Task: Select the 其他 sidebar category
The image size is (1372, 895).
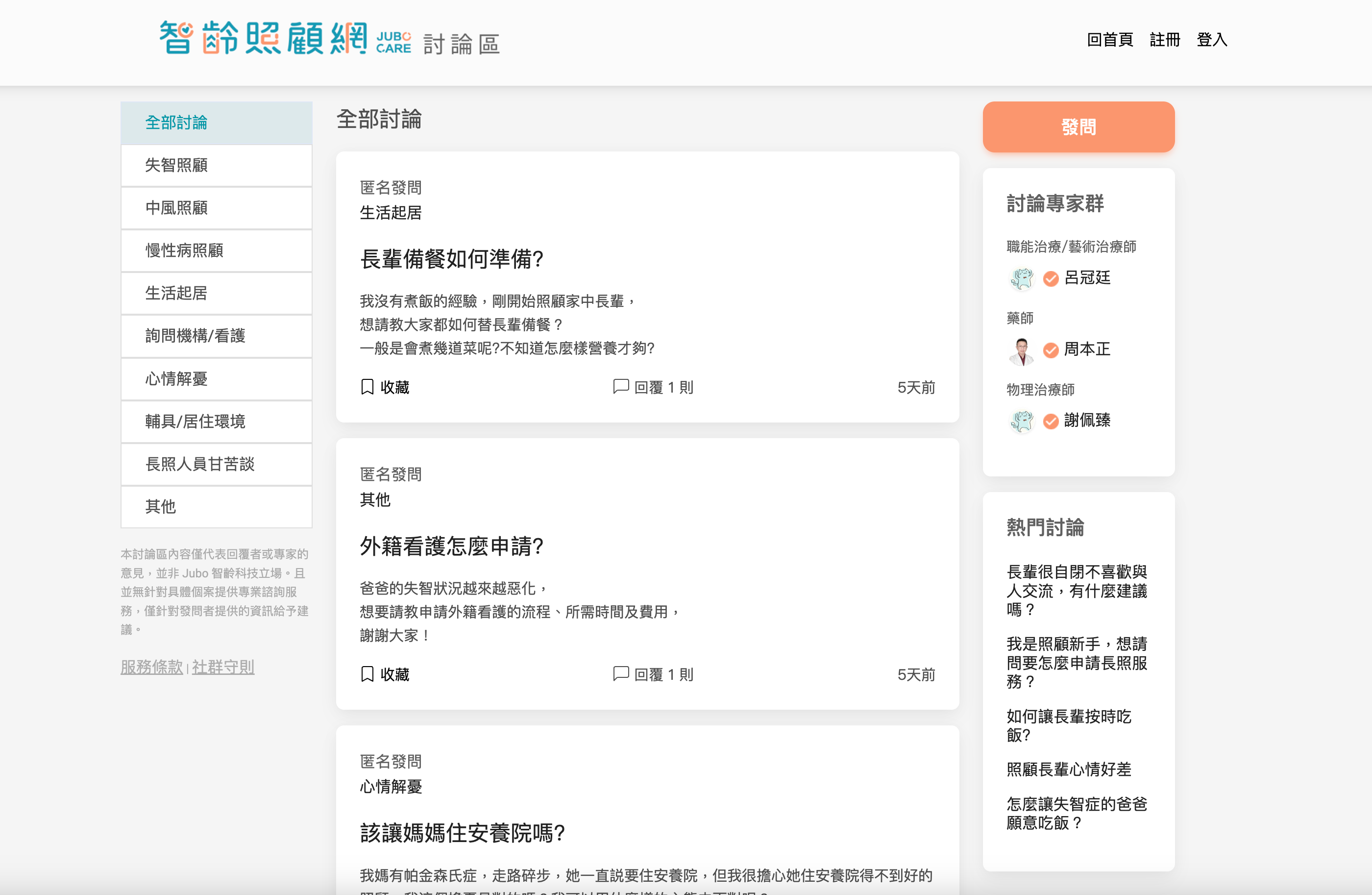Action: point(216,507)
